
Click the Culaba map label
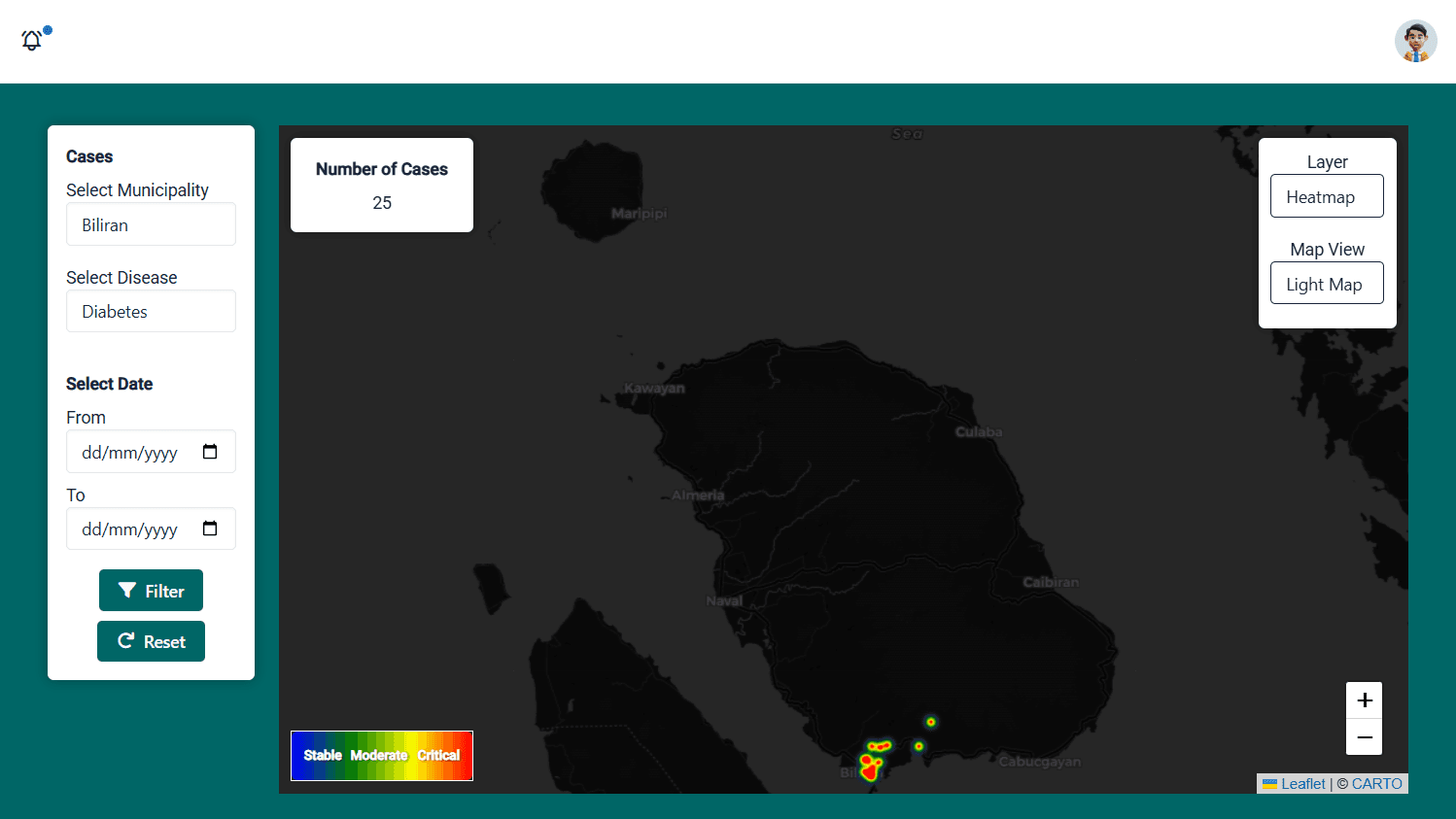pyautogui.click(x=978, y=431)
